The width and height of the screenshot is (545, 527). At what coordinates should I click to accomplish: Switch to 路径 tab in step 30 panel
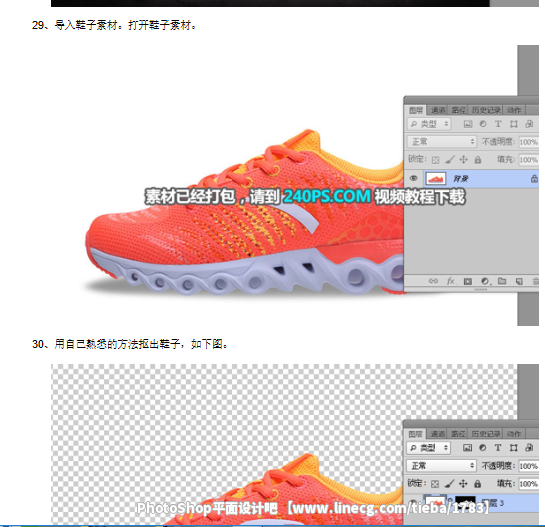(458, 434)
